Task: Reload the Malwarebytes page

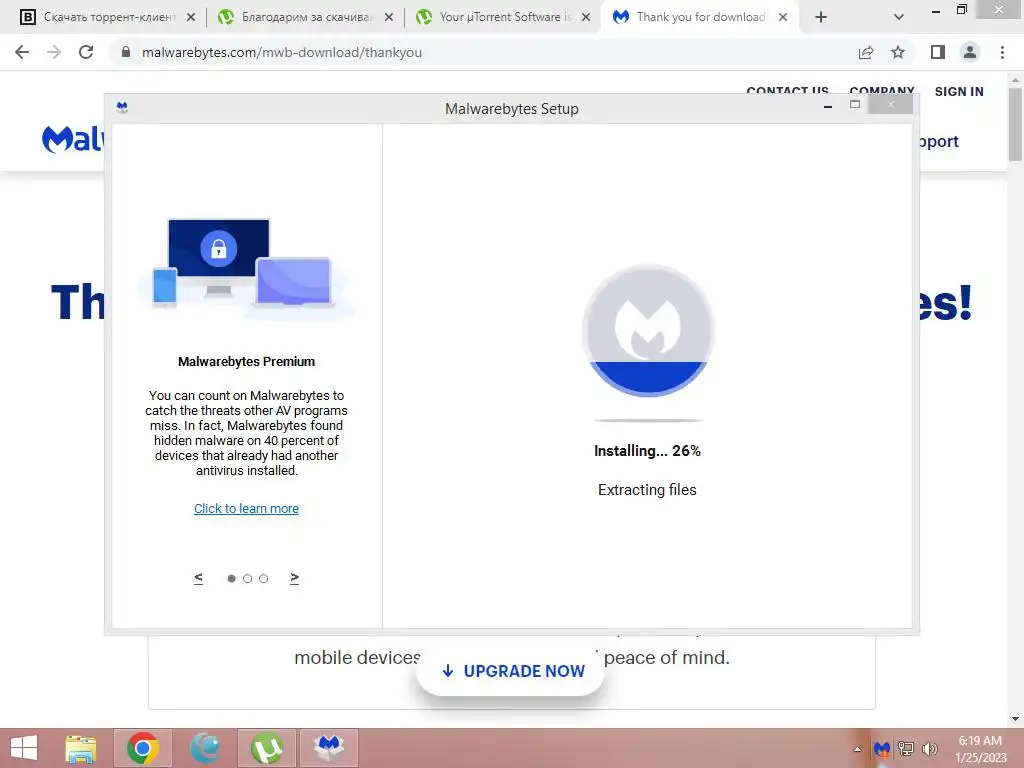Action: [x=86, y=52]
